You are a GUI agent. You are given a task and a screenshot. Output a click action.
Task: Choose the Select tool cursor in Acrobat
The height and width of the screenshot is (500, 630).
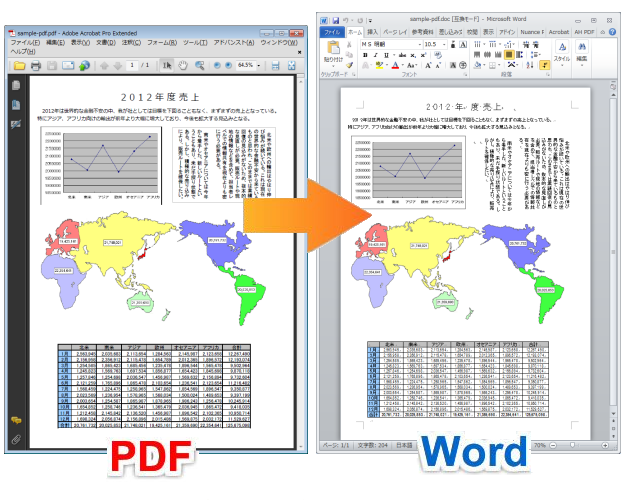[x=168, y=66]
